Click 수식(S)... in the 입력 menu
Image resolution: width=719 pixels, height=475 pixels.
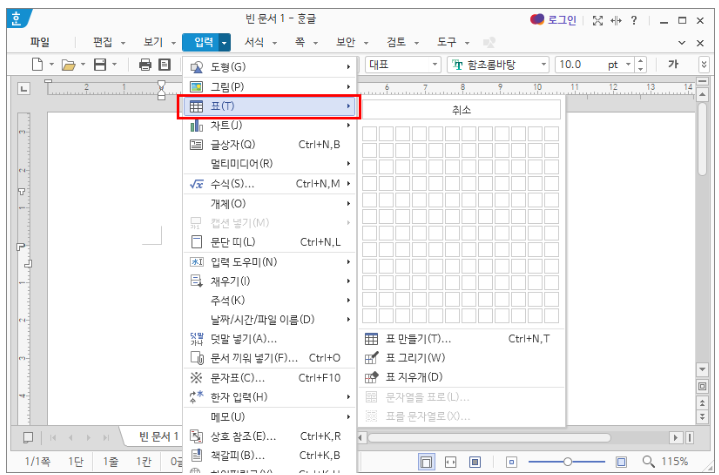pos(230,184)
